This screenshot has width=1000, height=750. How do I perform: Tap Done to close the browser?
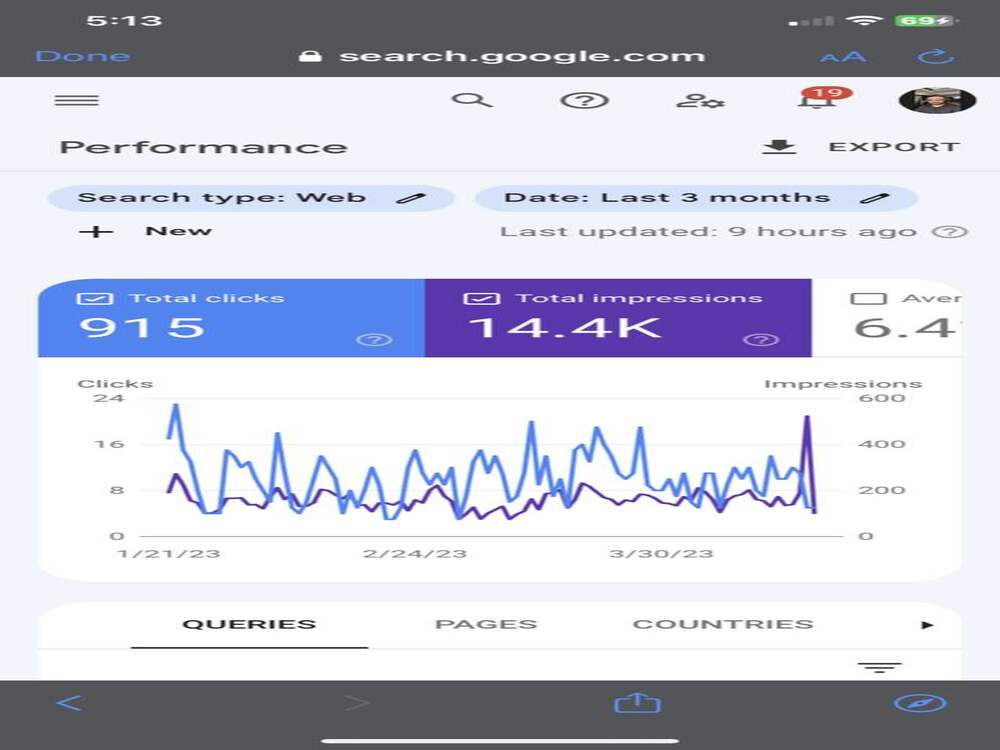83,56
